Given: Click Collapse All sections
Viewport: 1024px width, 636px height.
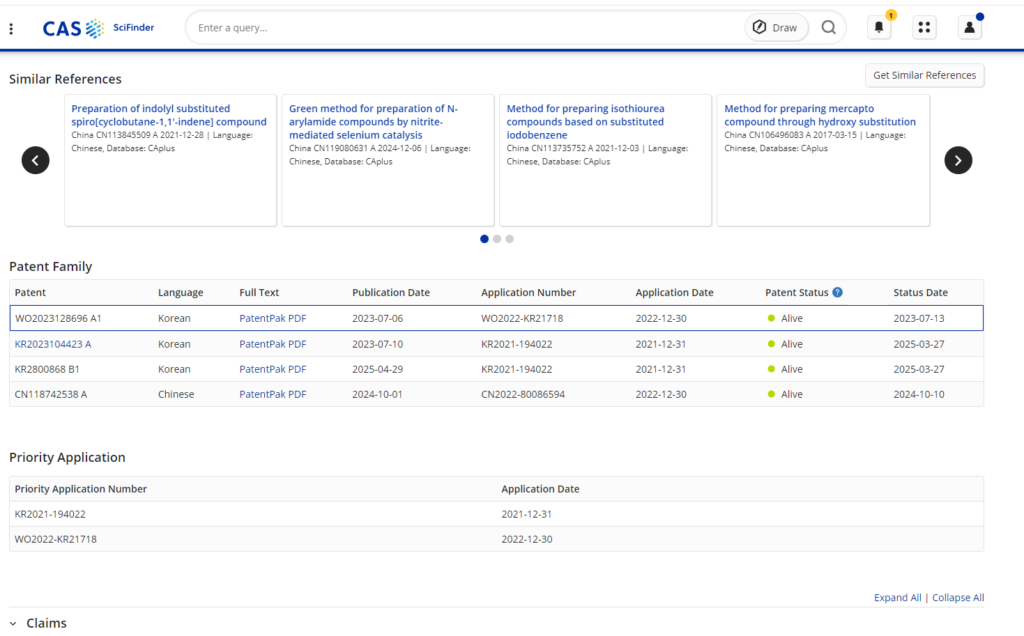Looking at the screenshot, I should click(x=958, y=598).
